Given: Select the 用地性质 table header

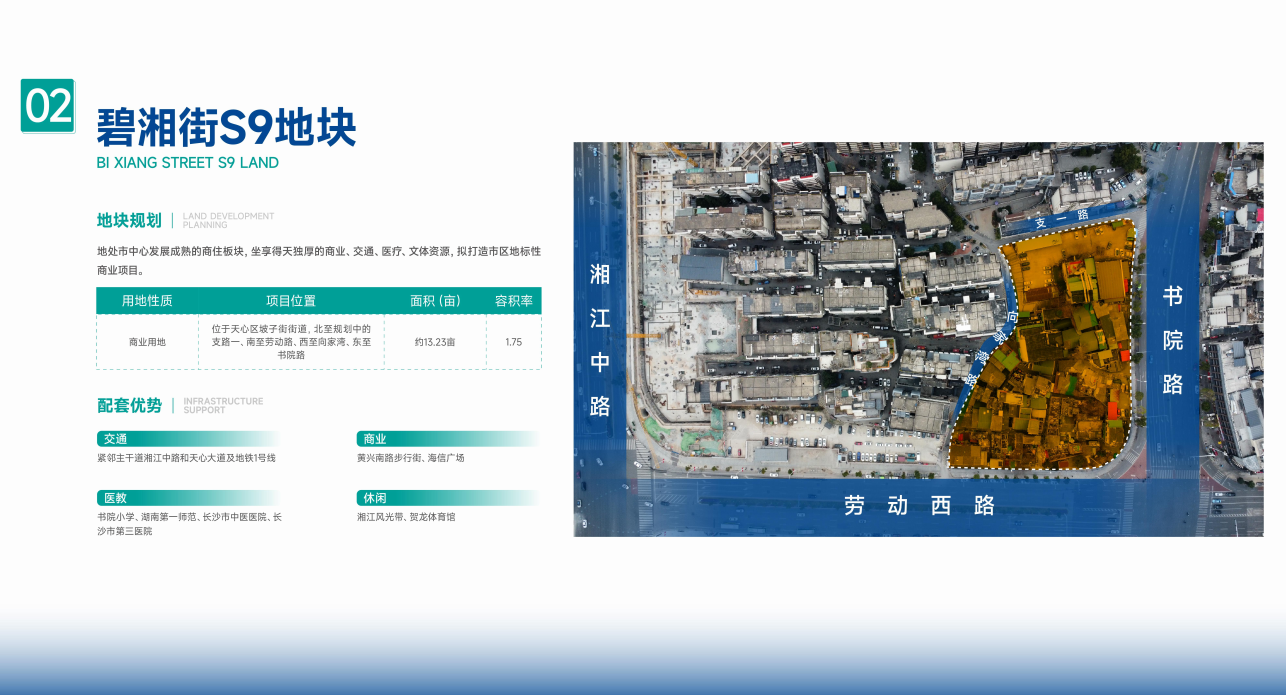Looking at the screenshot, I should point(147,301).
